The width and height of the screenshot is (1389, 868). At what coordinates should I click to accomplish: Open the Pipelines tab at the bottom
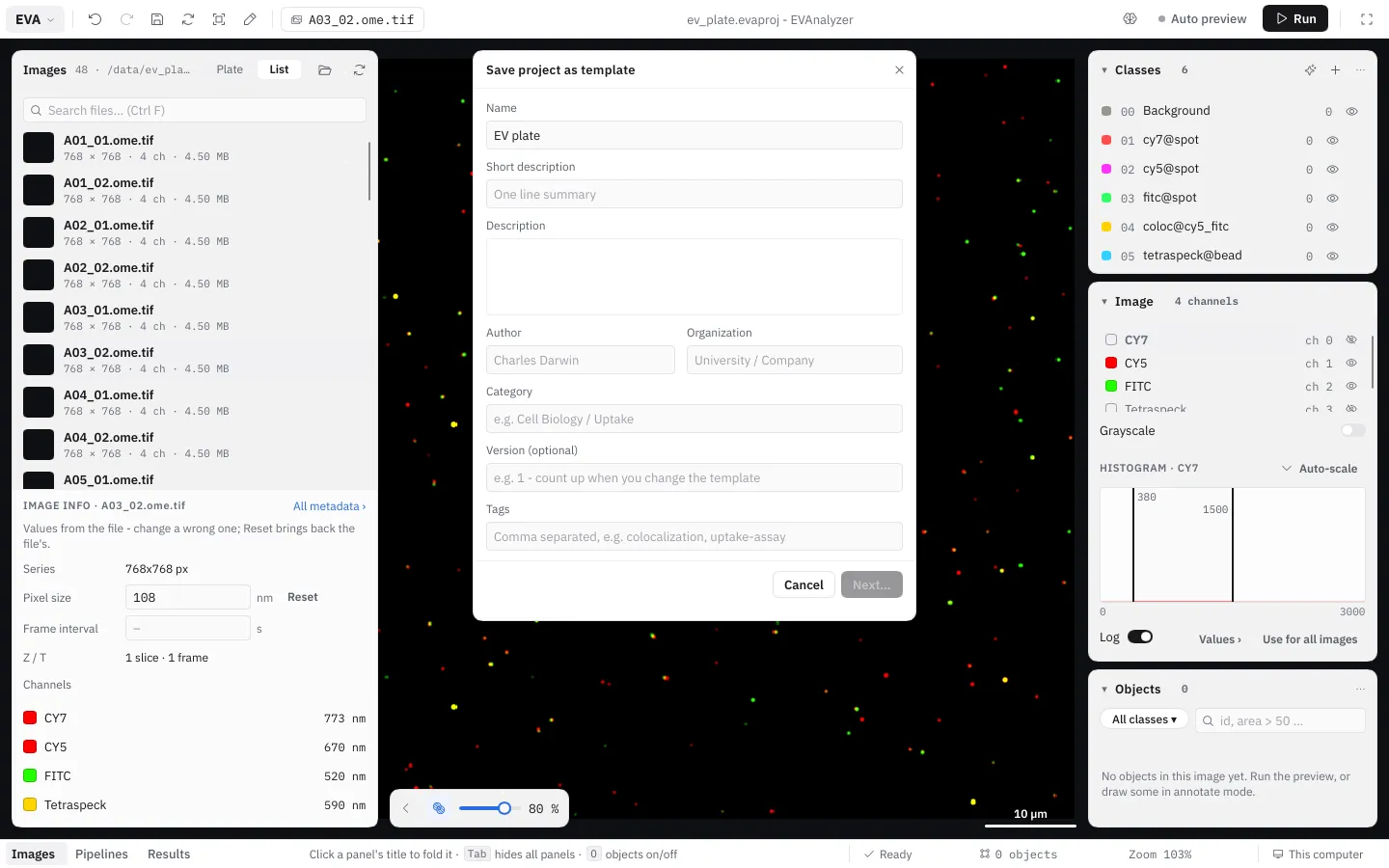coord(101,854)
